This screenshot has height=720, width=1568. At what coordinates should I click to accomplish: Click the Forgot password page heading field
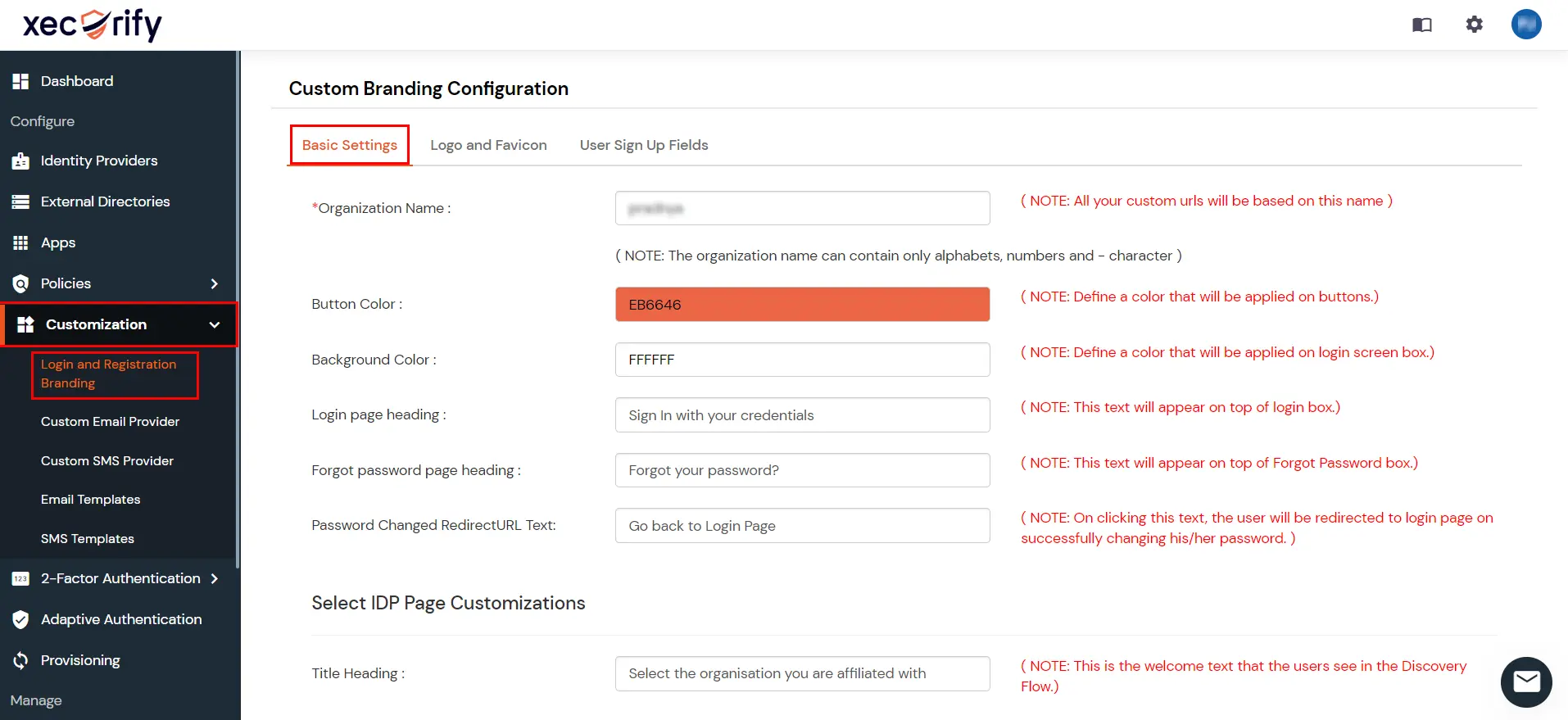(x=803, y=470)
